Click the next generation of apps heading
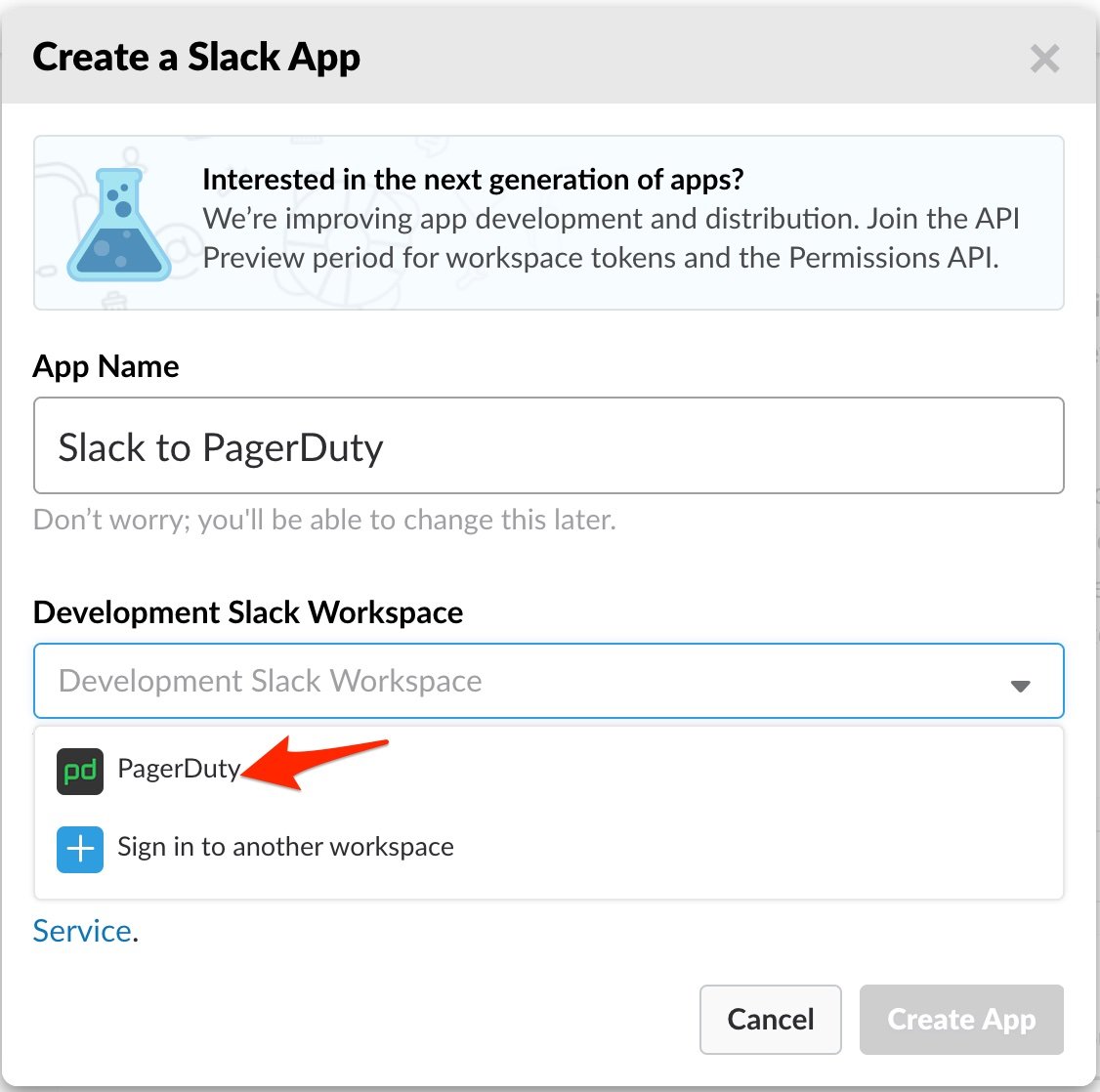The height and width of the screenshot is (1092, 1100). 473,180
